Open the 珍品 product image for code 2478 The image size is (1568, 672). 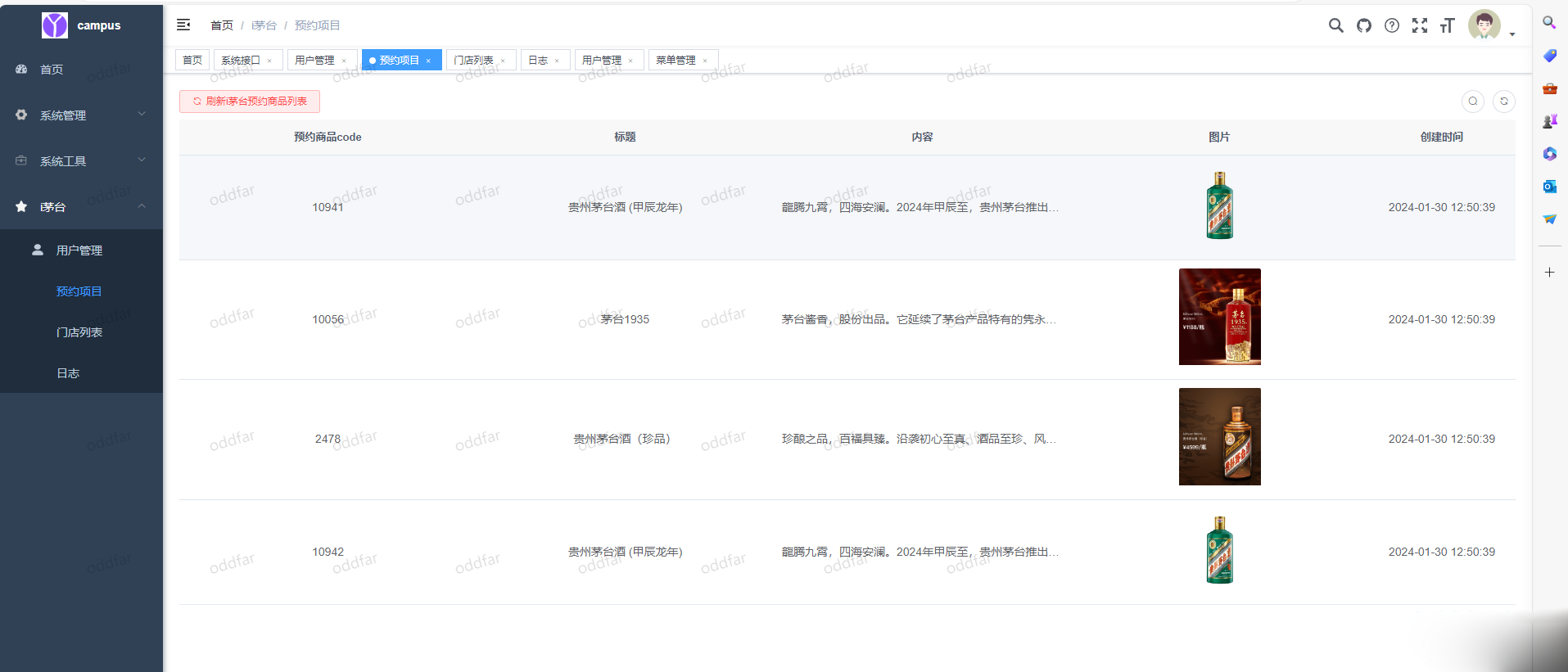(1219, 436)
